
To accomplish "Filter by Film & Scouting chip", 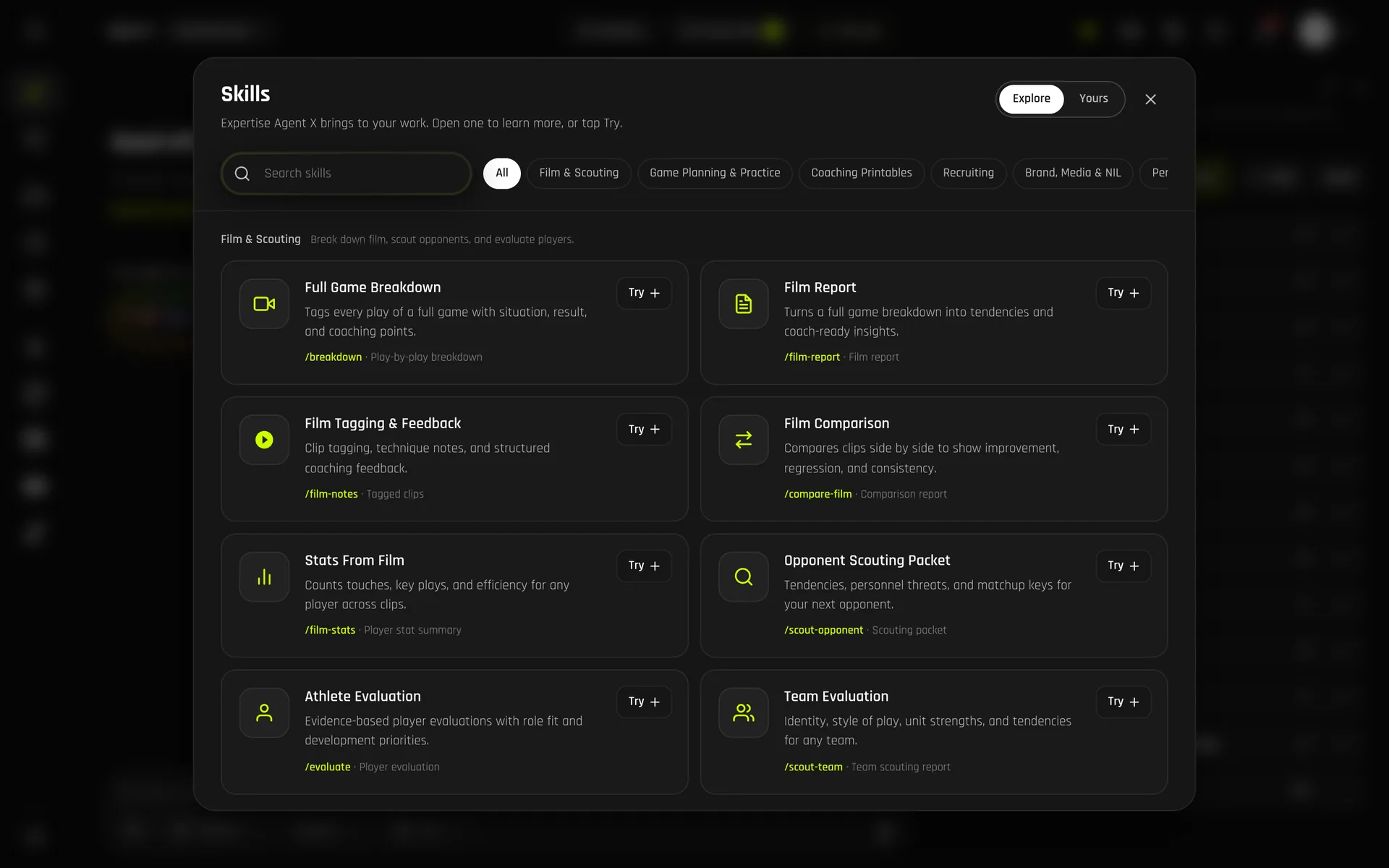I will pos(579,174).
